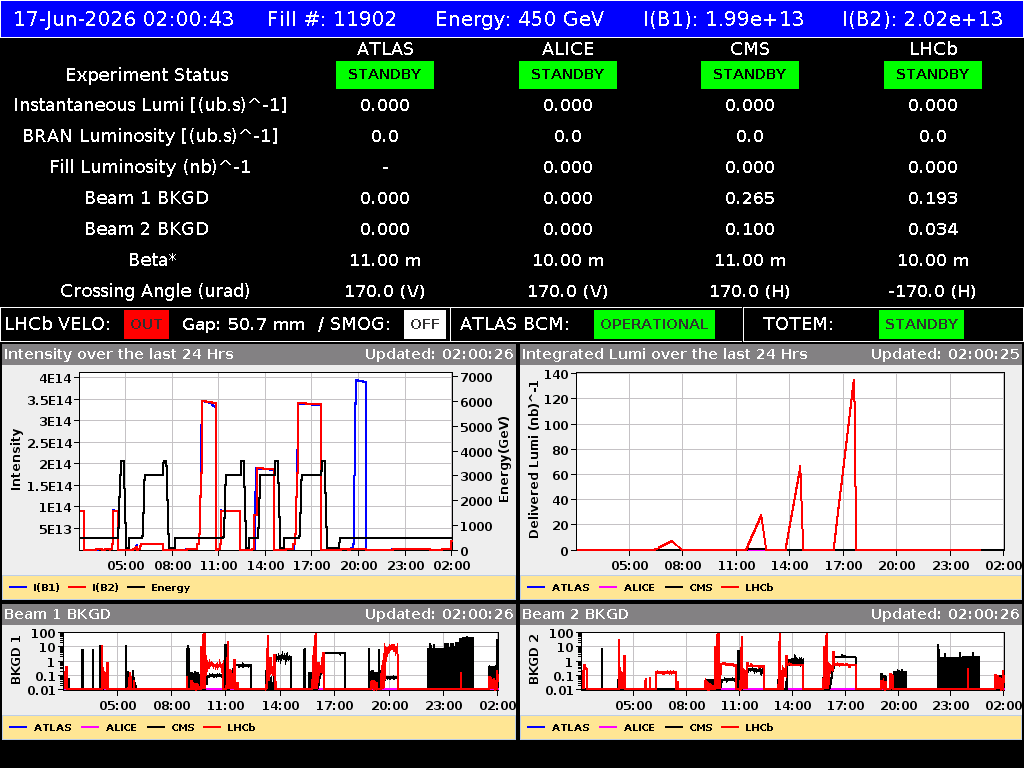Click the ATLAS BCM OPERATIONAL indicator
This screenshot has height=768, width=1024.
(654, 325)
